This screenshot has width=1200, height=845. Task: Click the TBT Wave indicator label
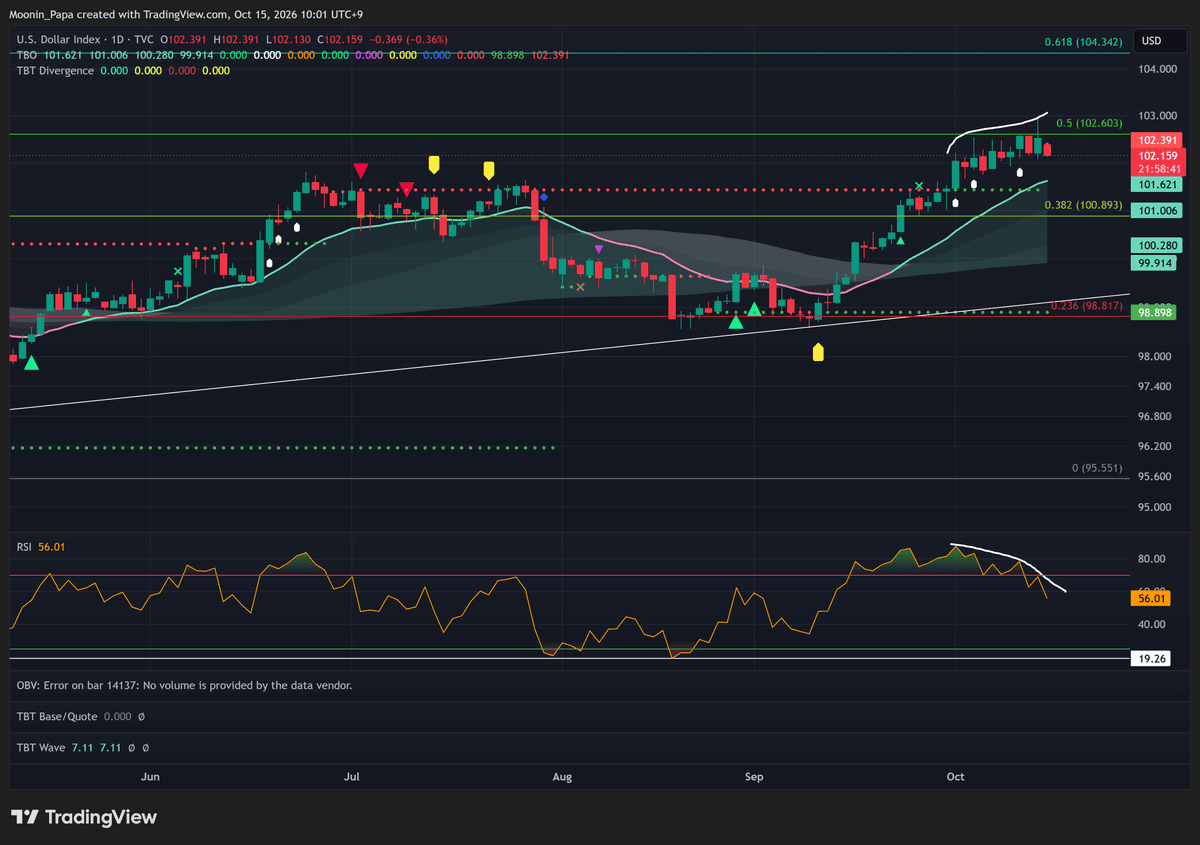(42, 748)
